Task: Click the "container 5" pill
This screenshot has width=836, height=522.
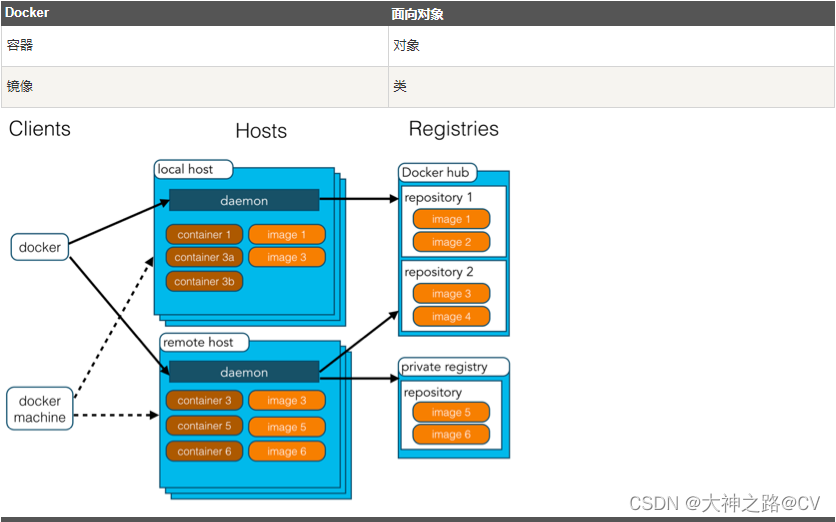Action: (x=204, y=426)
